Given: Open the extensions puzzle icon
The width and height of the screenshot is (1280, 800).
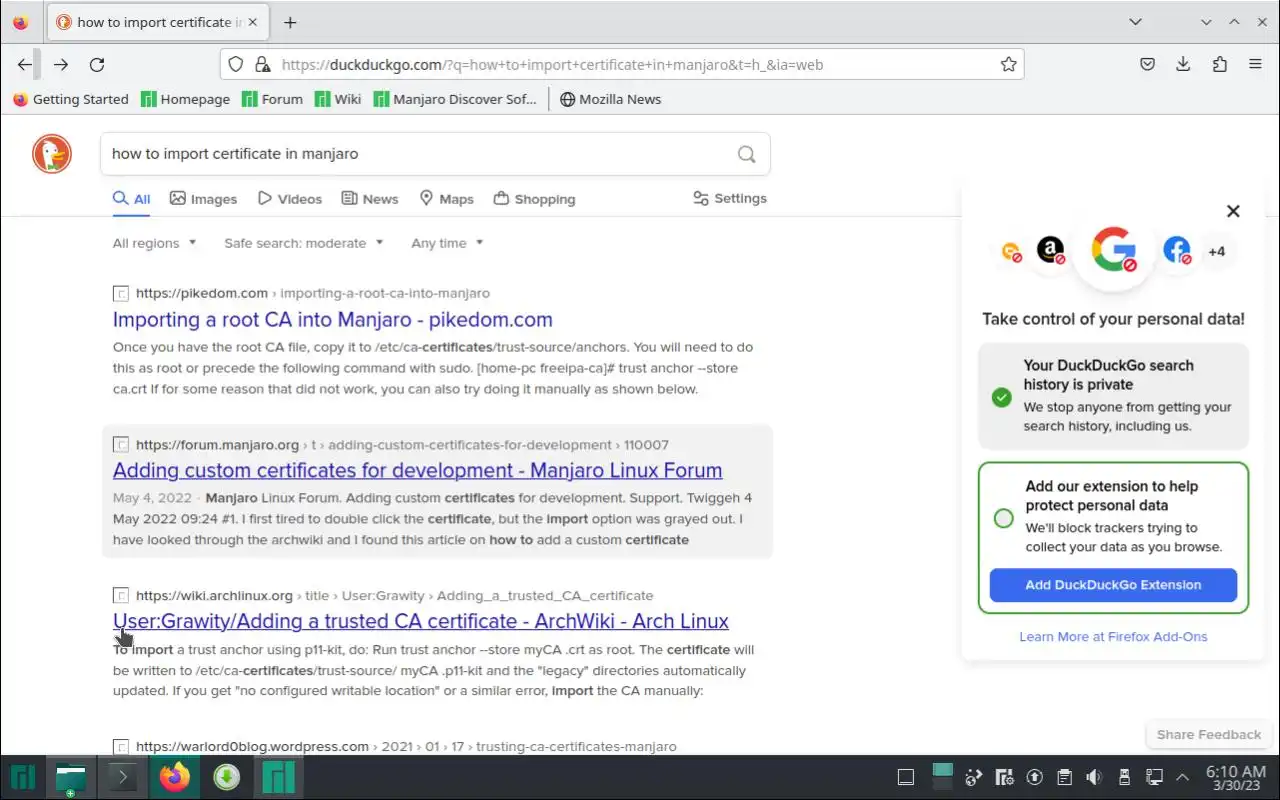Looking at the screenshot, I should pyautogui.click(x=1219, y=64).
